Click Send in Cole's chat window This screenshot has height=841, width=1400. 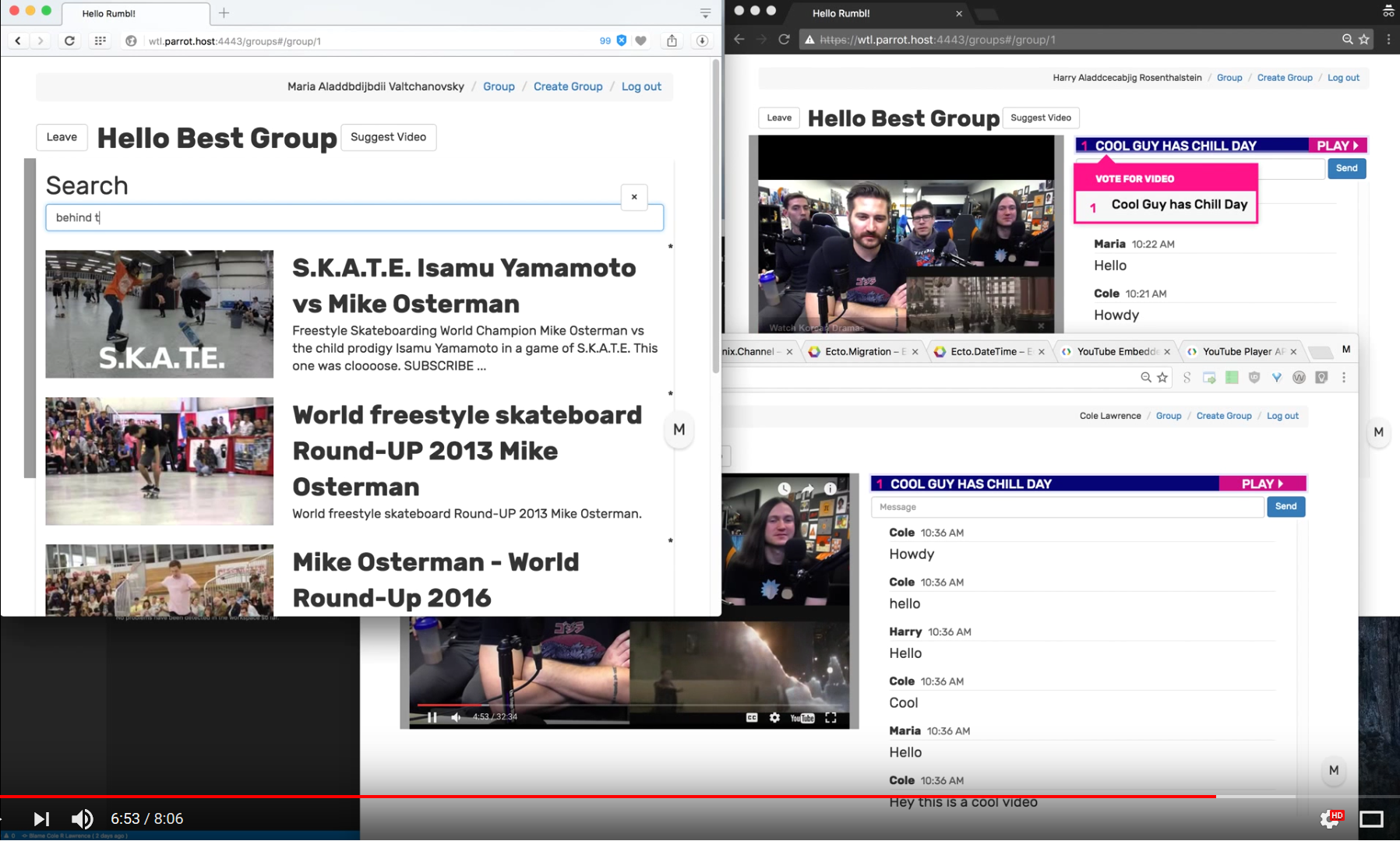point(1285,507)
